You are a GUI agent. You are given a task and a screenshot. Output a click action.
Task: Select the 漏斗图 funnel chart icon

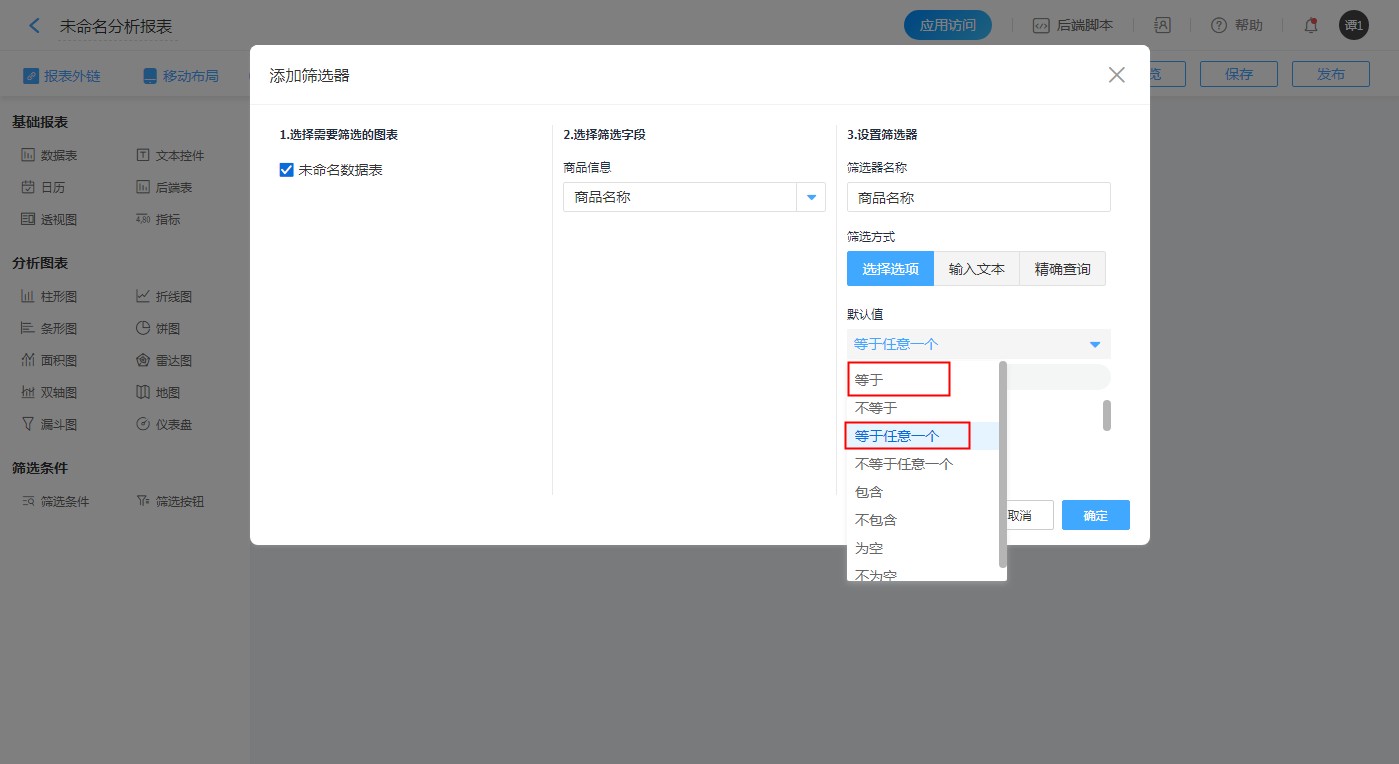(x=29, y=425)
